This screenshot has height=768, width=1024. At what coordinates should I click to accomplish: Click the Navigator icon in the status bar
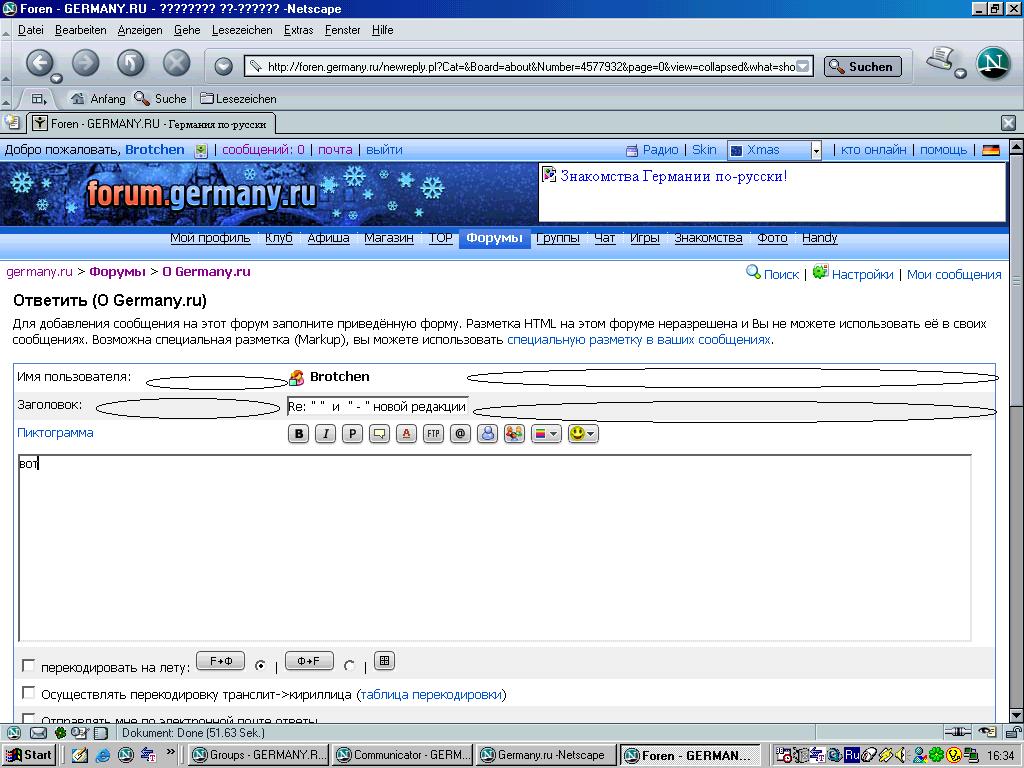point(14,733)
